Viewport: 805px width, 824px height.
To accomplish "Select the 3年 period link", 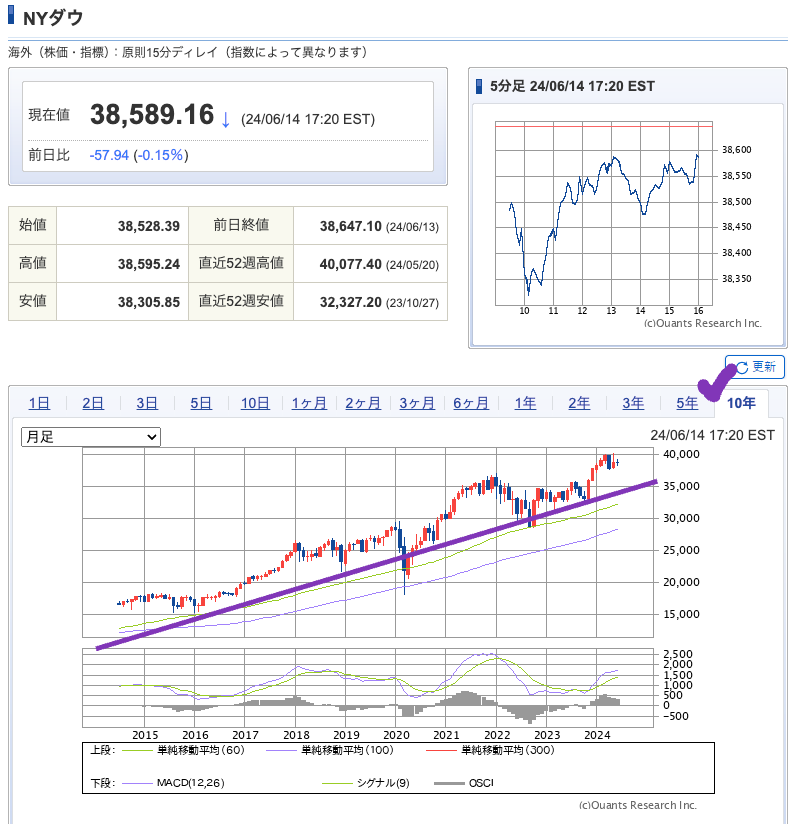I will tap(633, 403).
